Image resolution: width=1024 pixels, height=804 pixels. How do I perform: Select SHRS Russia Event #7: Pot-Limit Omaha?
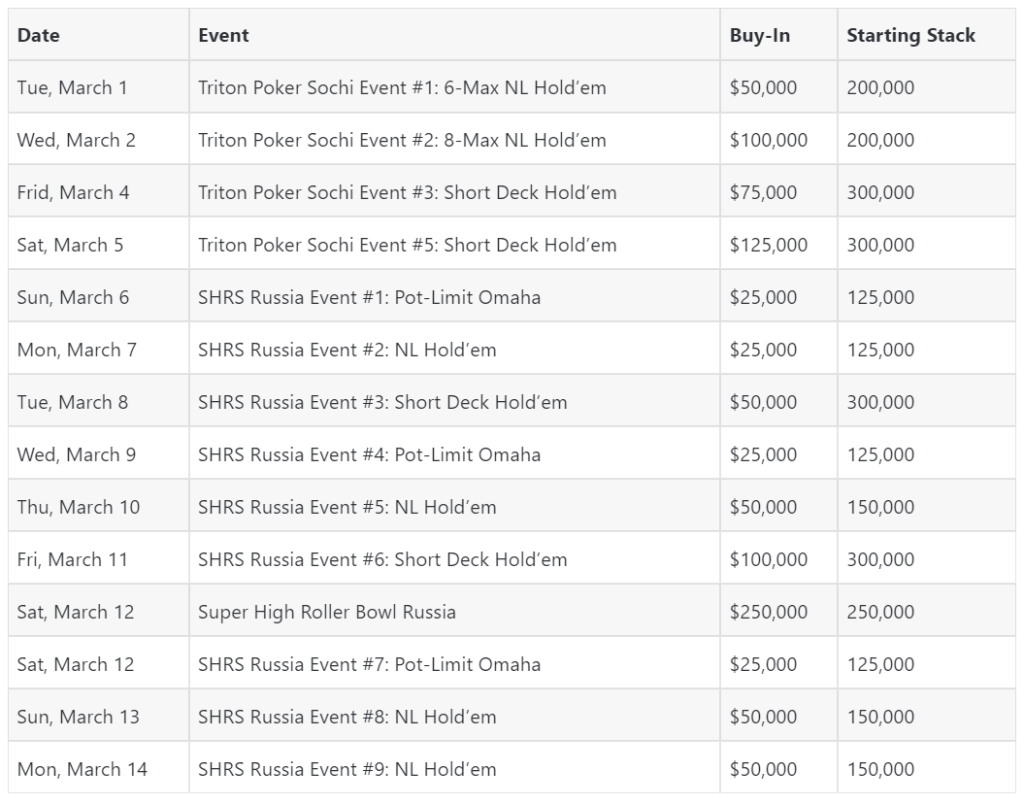[369, 665]
